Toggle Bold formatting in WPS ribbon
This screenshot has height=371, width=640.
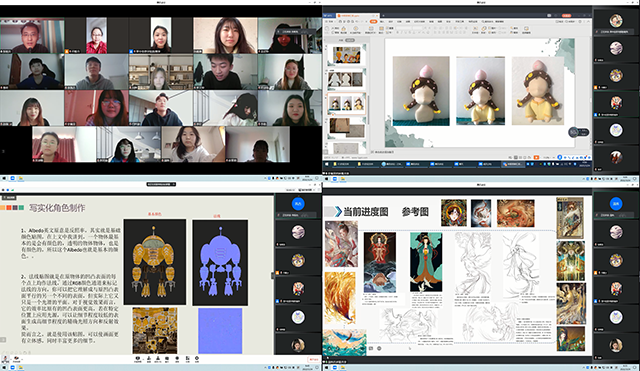coord(398,33)
